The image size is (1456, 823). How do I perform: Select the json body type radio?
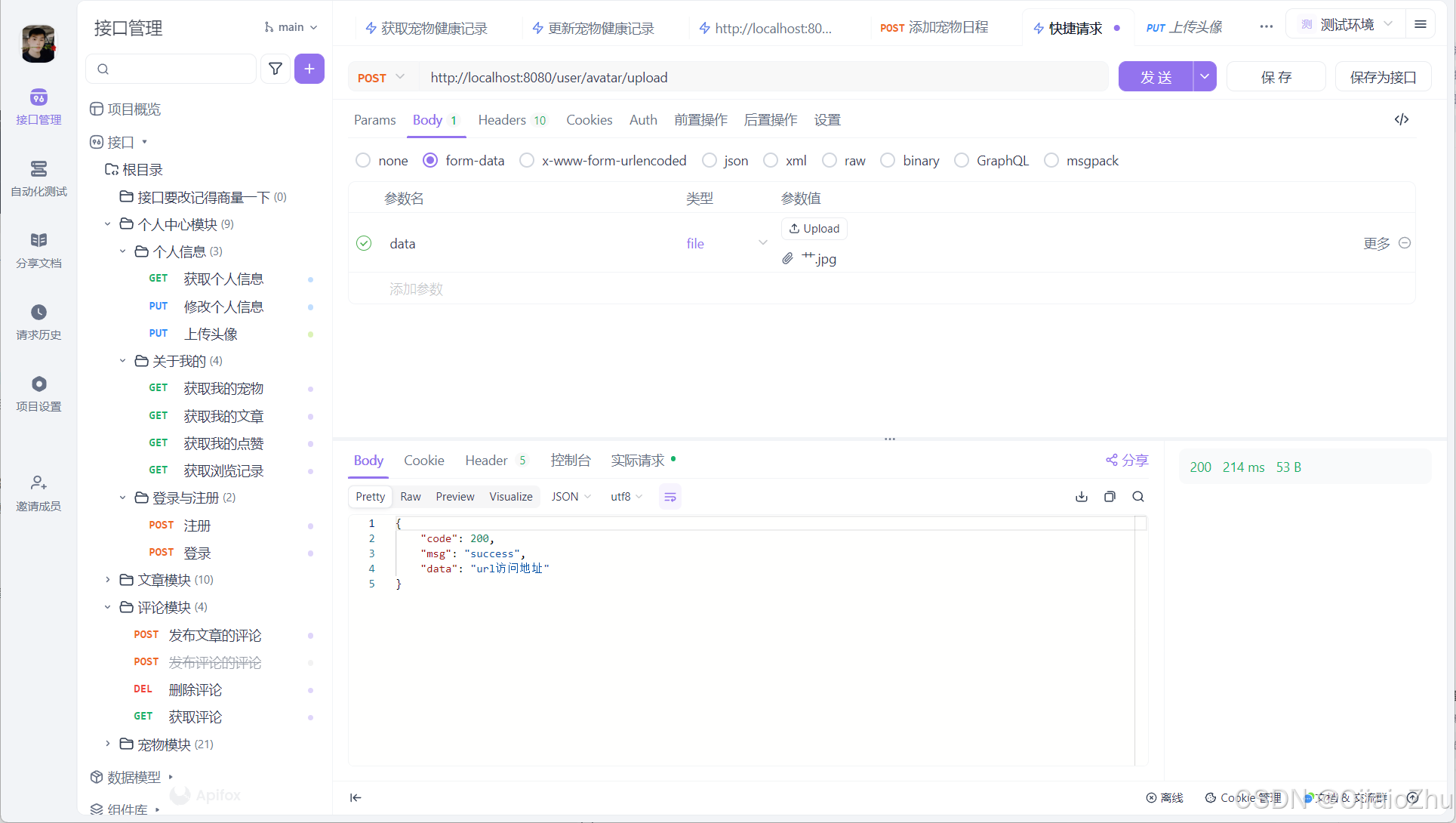(710, 161)
